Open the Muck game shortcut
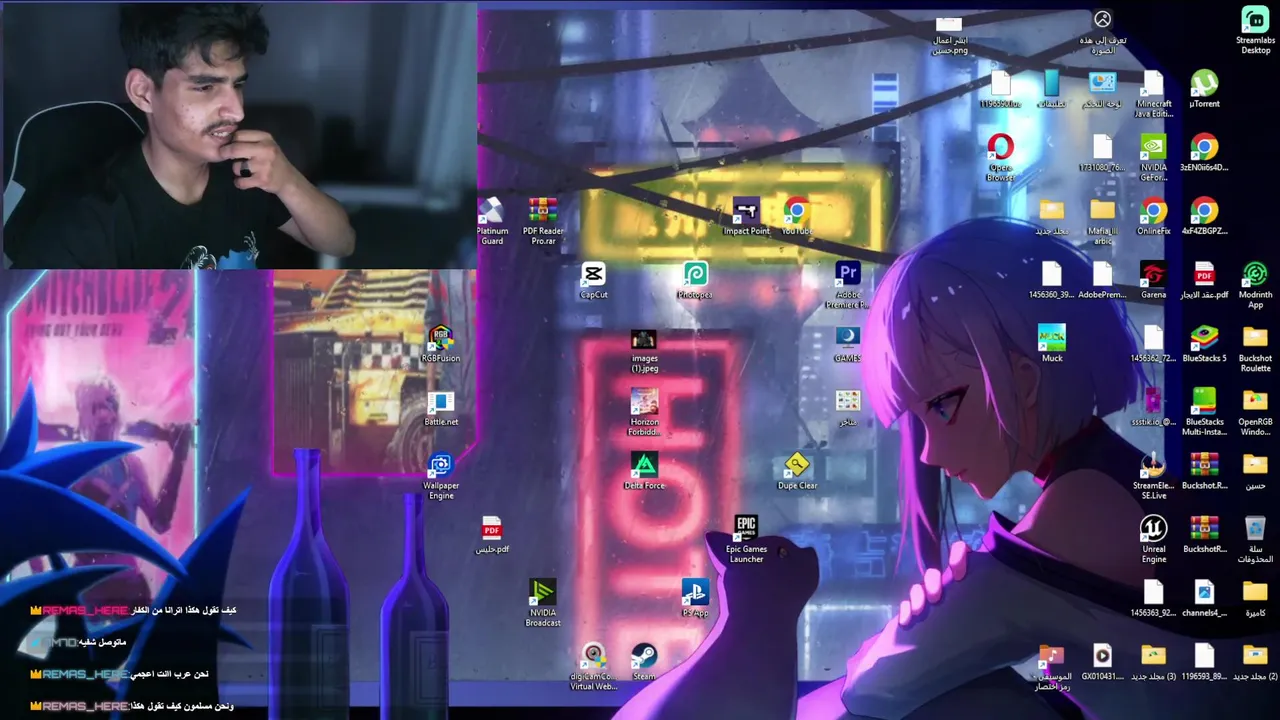 [1052, 343]
